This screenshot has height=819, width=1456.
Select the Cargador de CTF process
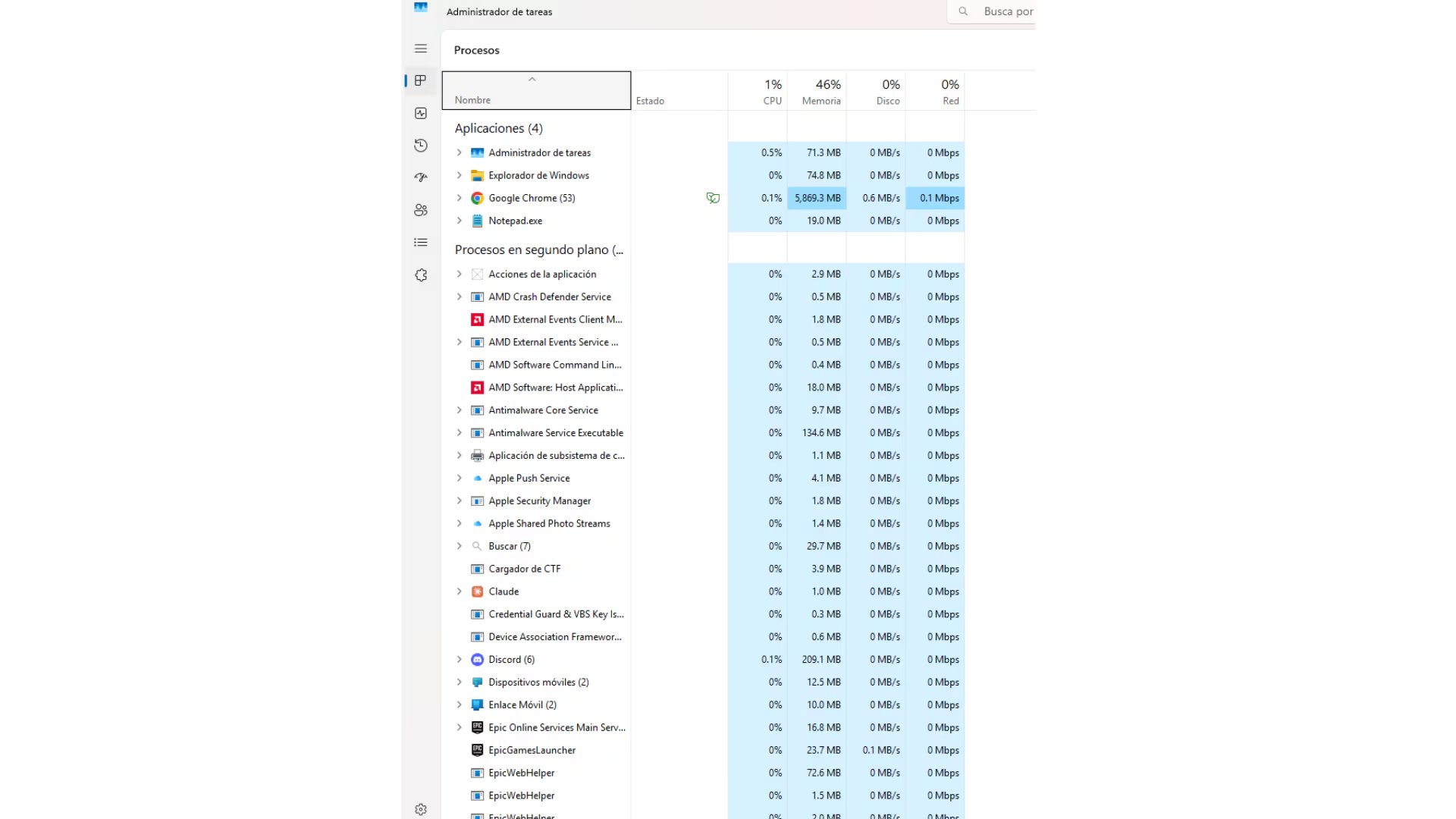tap(703, 569)
